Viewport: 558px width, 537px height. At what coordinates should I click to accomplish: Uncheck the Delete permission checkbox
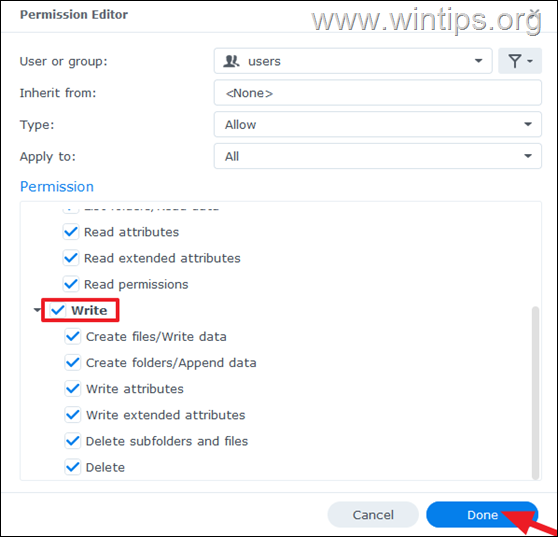click(x=73, y=467)
